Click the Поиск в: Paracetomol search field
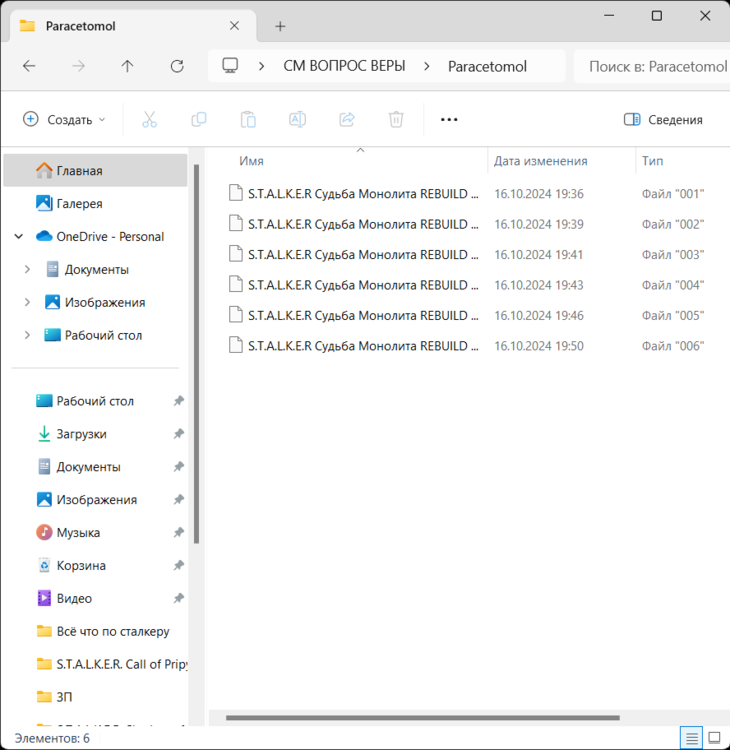Image resolution: width=730 pixels, height=750 pixels. [x=655, y=66]
